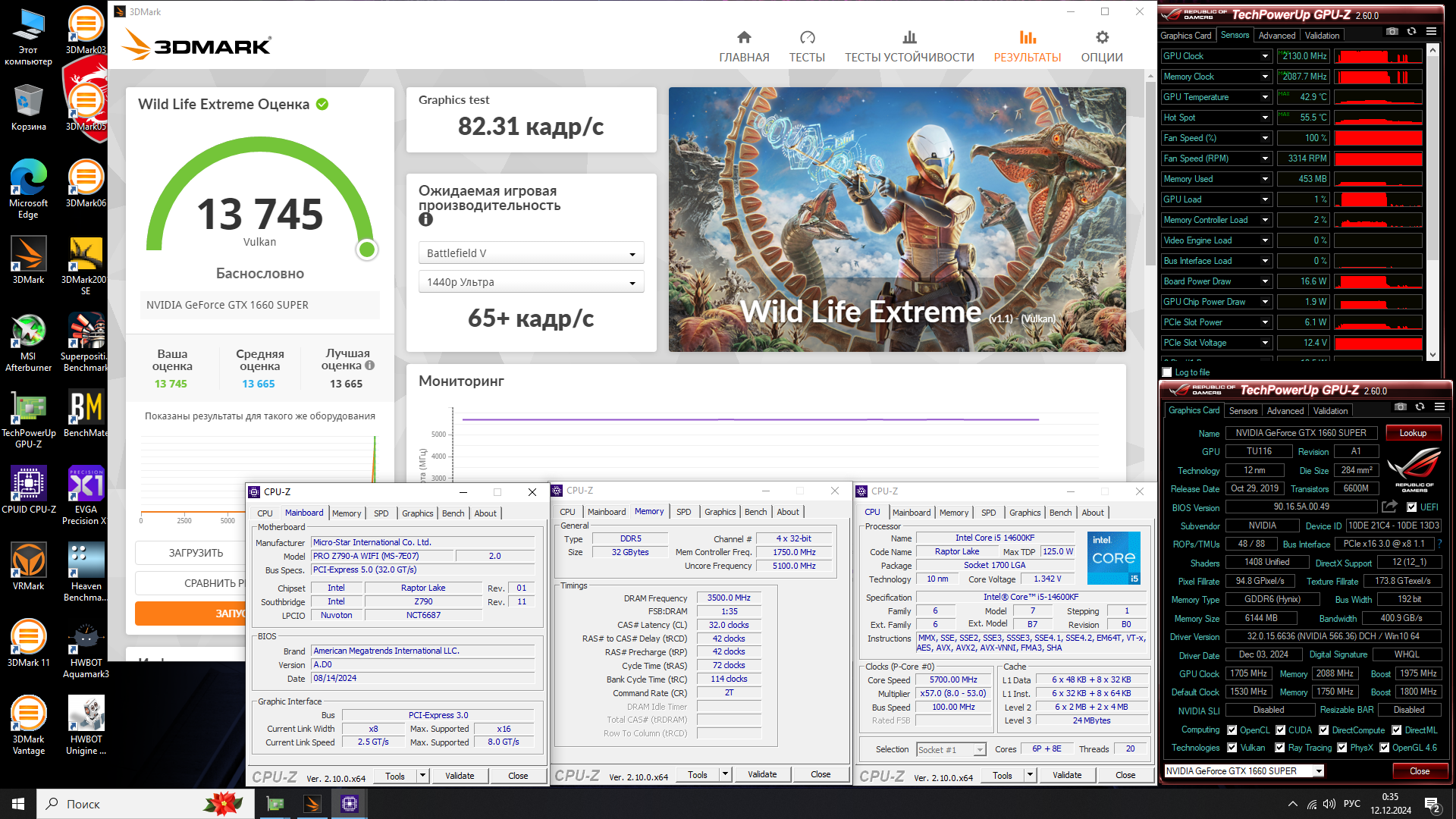The height and width of the screenshot is (819, 1456).
Task: Open the 3DMark Vantage desktop icon
Action: coord(29,726)
